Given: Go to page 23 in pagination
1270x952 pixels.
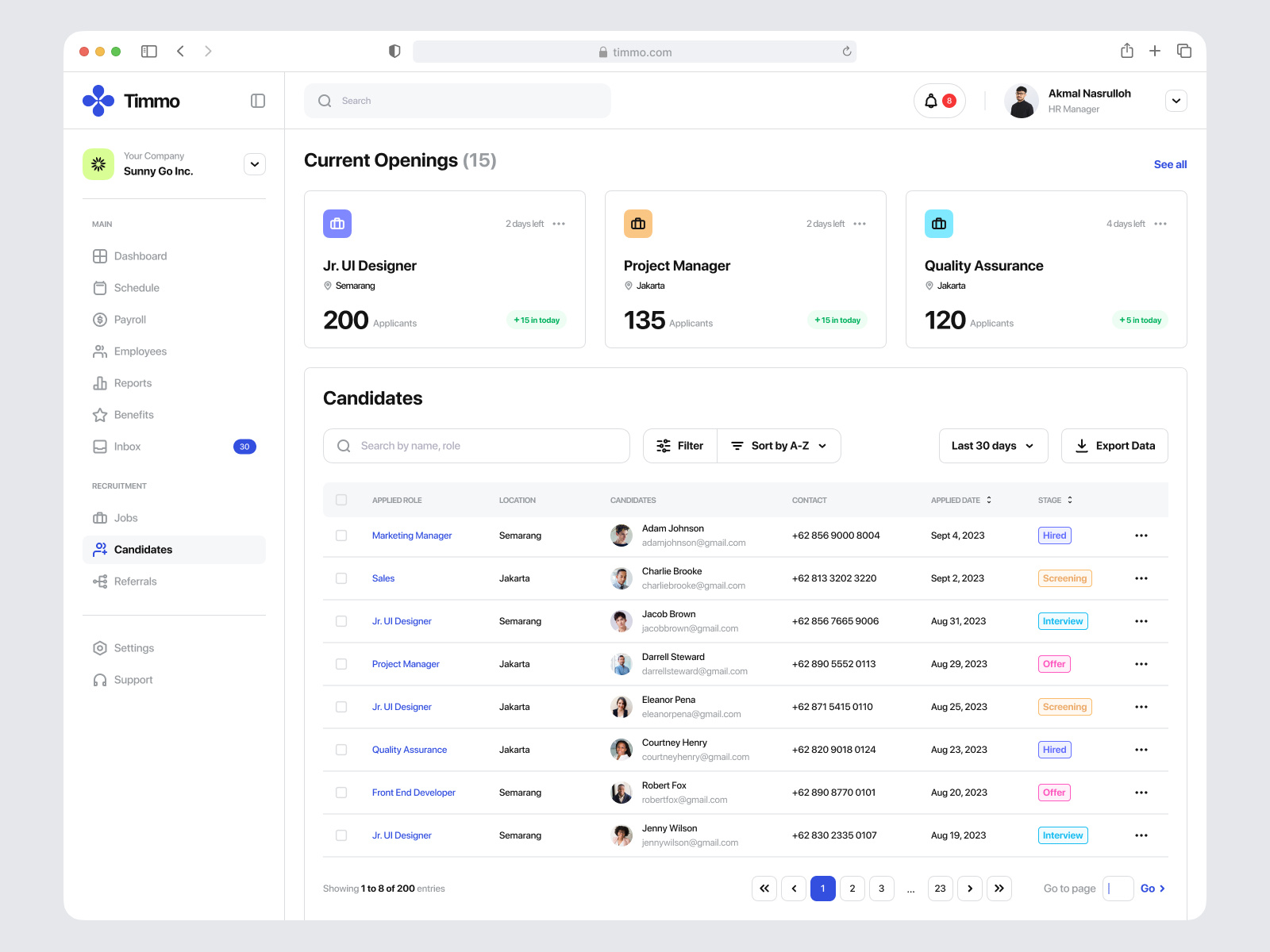Looking at the screenshot, I should (940, 889).
